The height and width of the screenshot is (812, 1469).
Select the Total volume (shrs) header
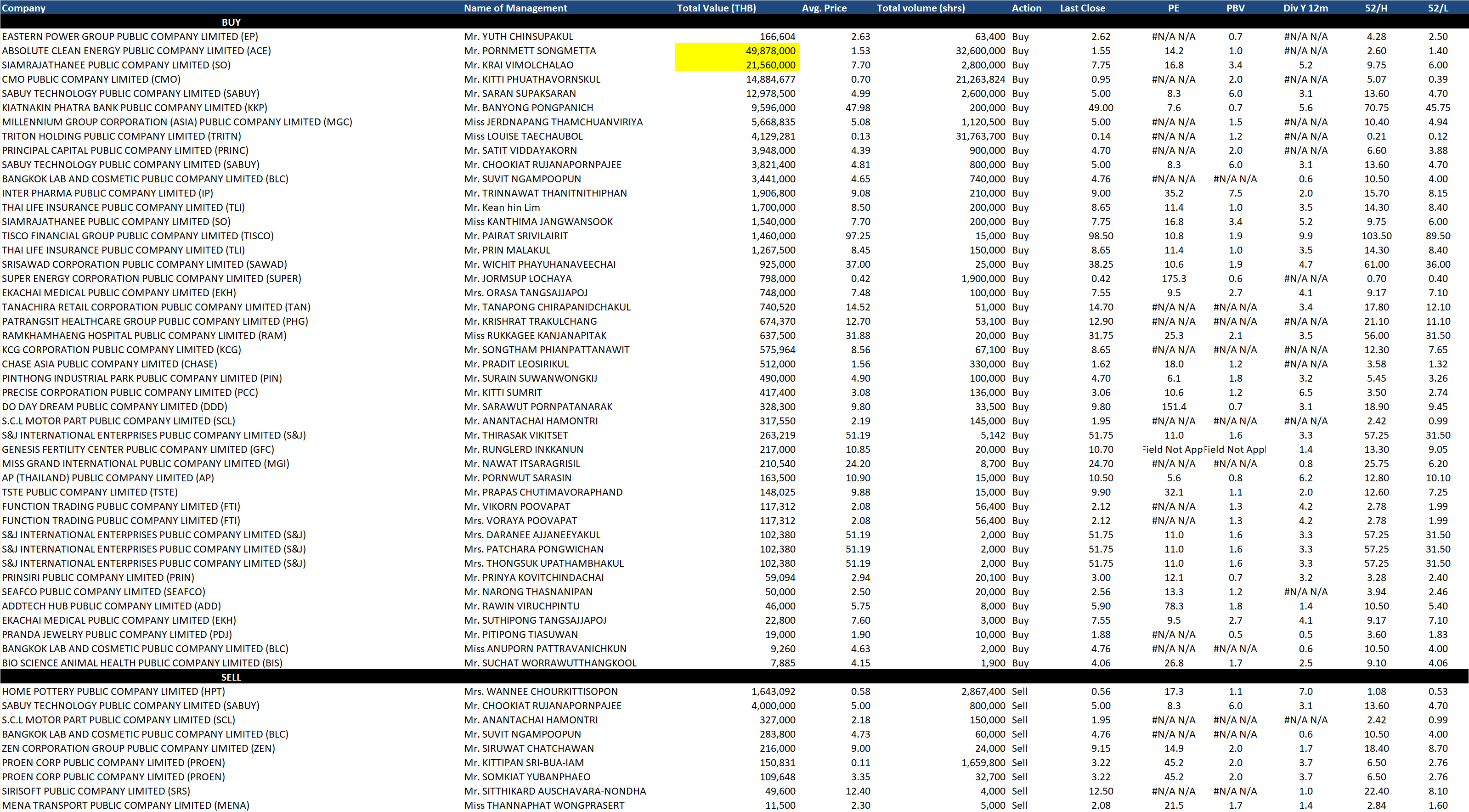click(x=921, y=8)
